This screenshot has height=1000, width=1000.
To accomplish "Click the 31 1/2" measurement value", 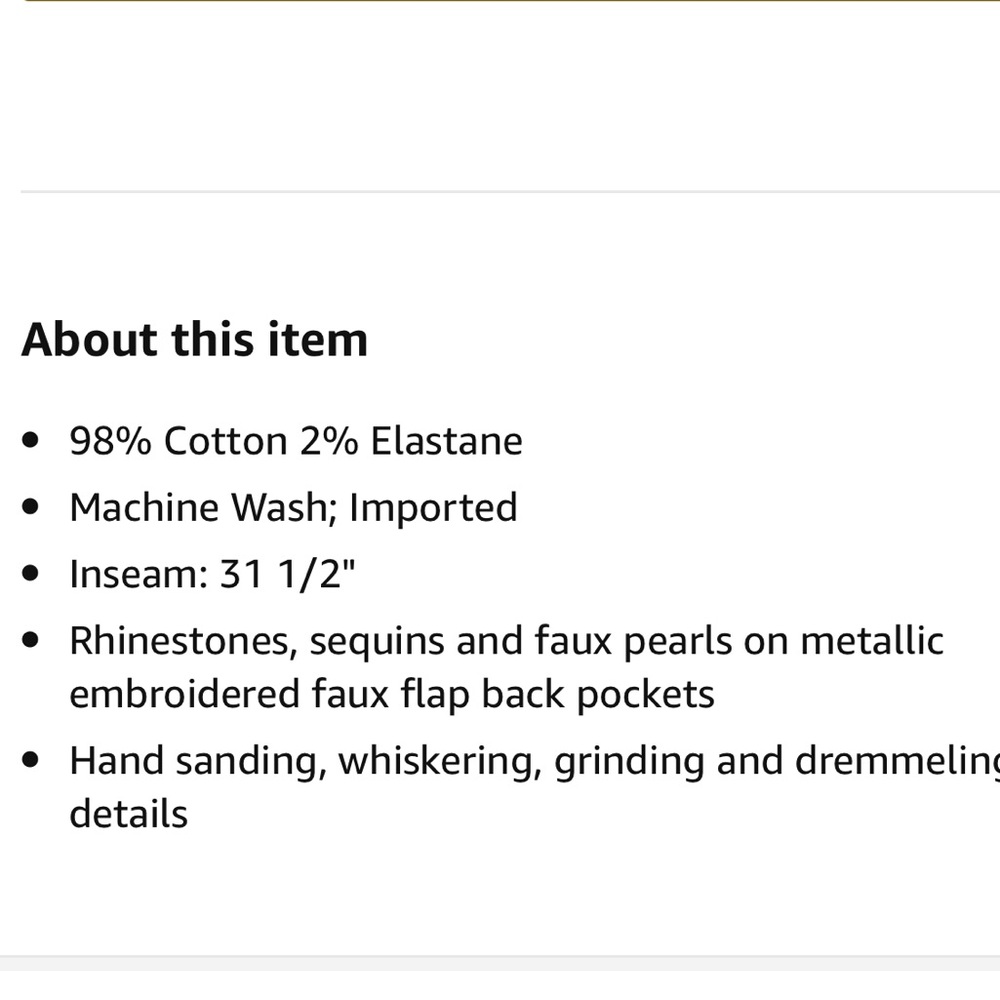I will [x=287, y=574].
